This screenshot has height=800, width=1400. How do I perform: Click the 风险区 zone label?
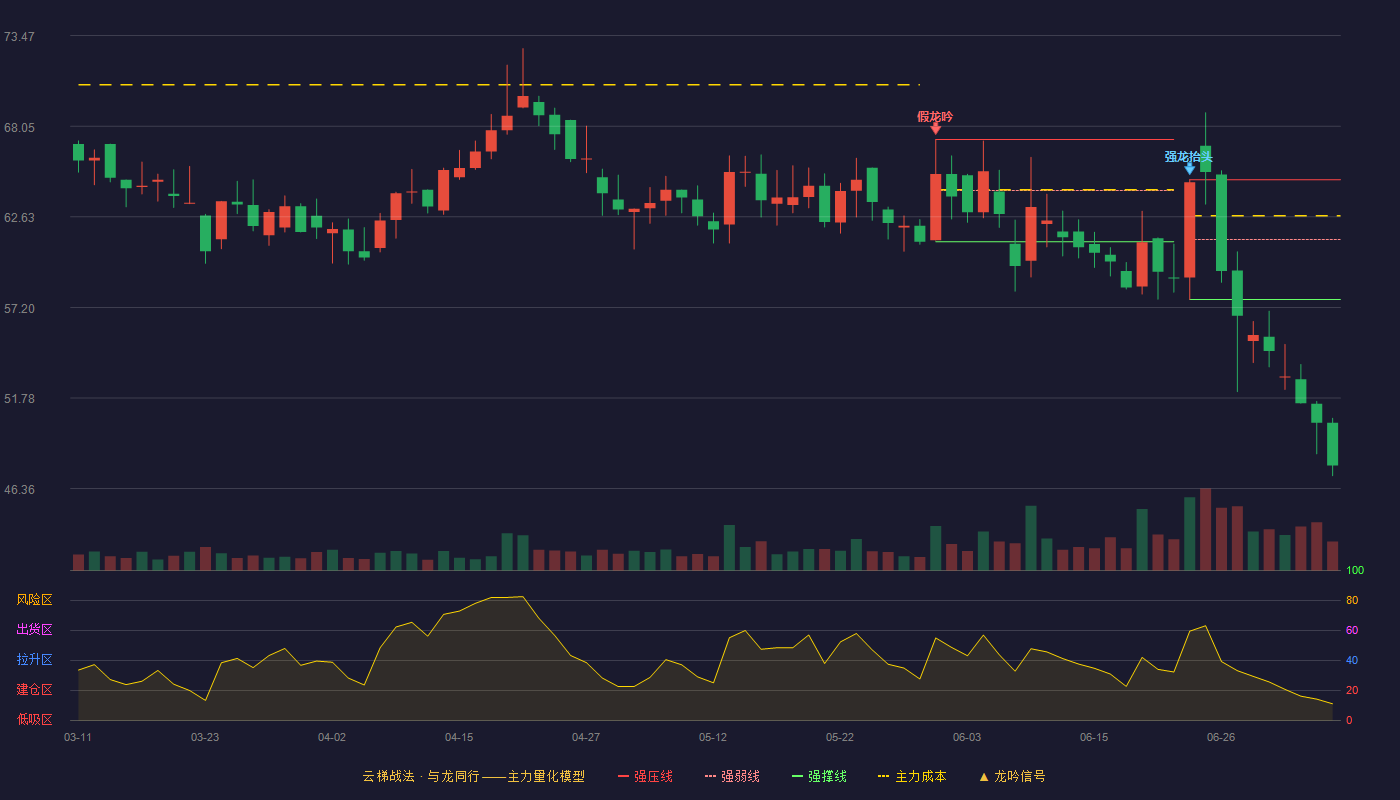pos(34,600)
